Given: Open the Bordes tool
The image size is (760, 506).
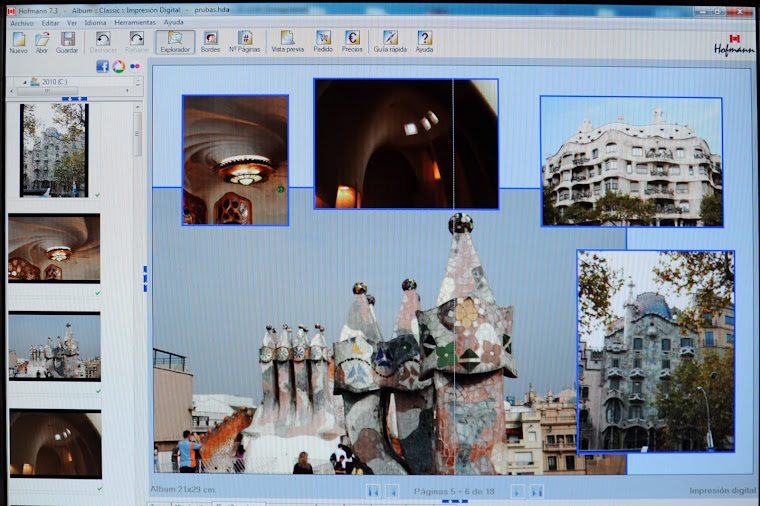Looking at the screenshot, I should (210, 42).
